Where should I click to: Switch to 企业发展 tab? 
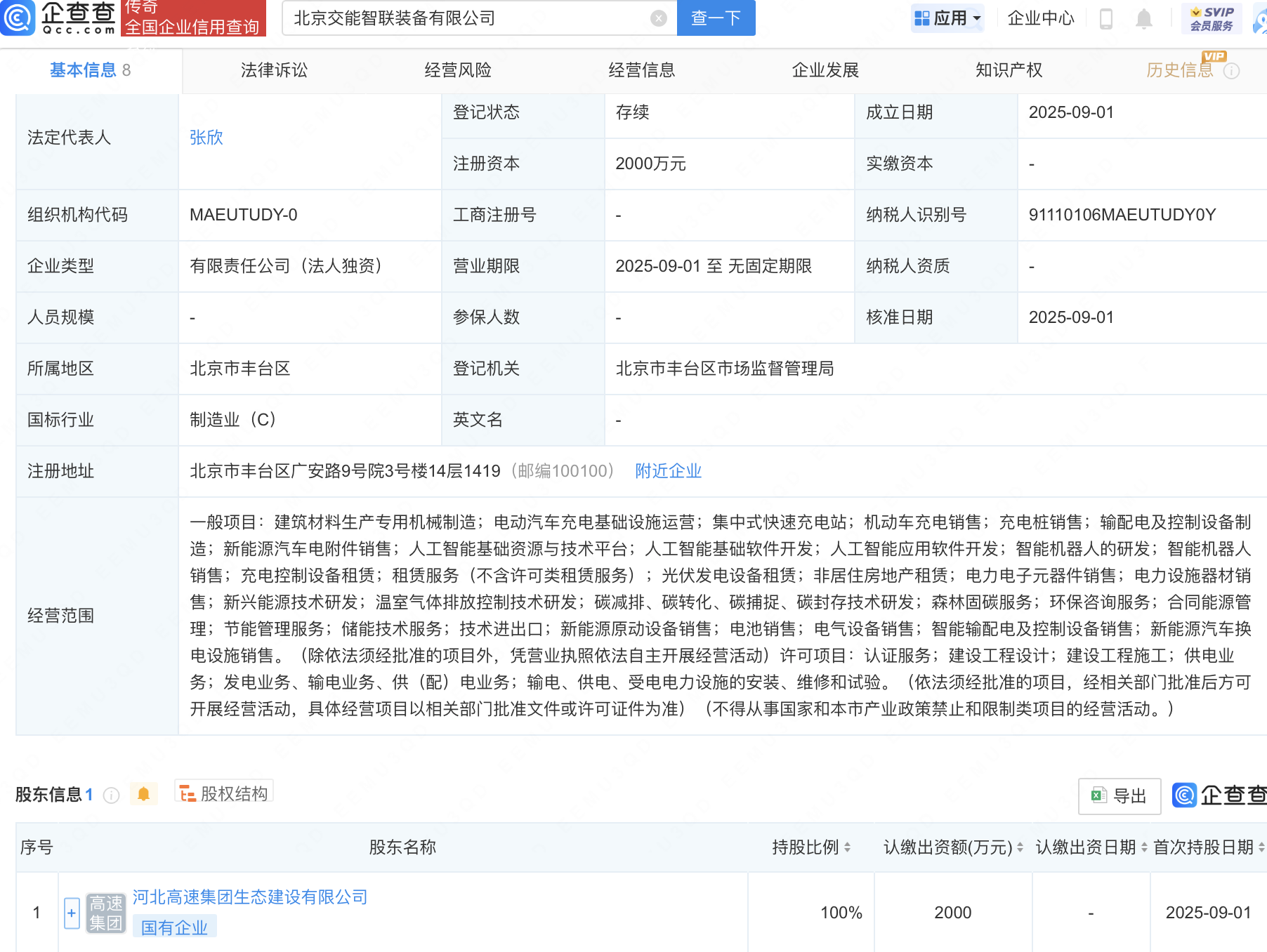825,70
